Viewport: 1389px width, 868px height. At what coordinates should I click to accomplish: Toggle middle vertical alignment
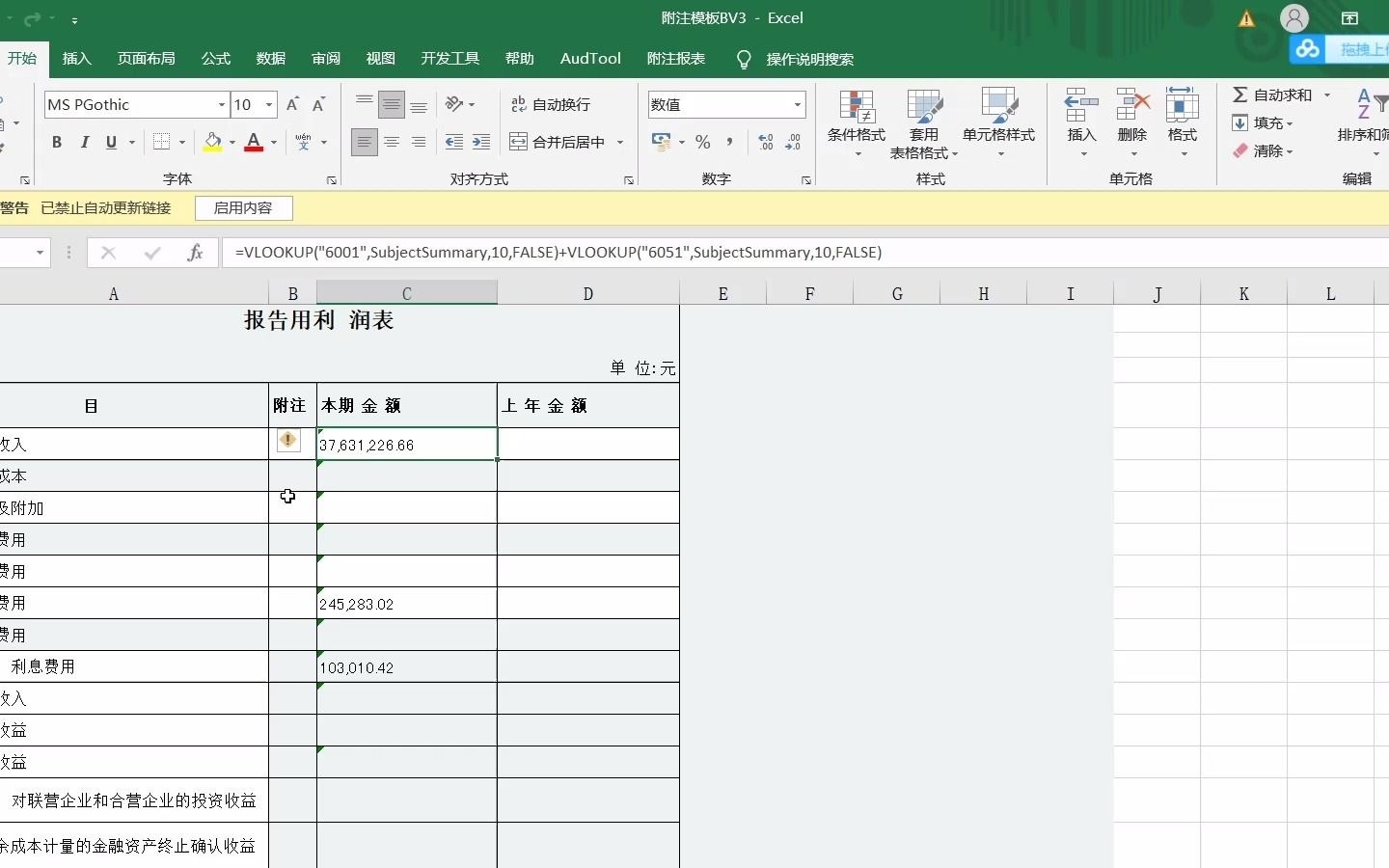[x=392, y=104]
